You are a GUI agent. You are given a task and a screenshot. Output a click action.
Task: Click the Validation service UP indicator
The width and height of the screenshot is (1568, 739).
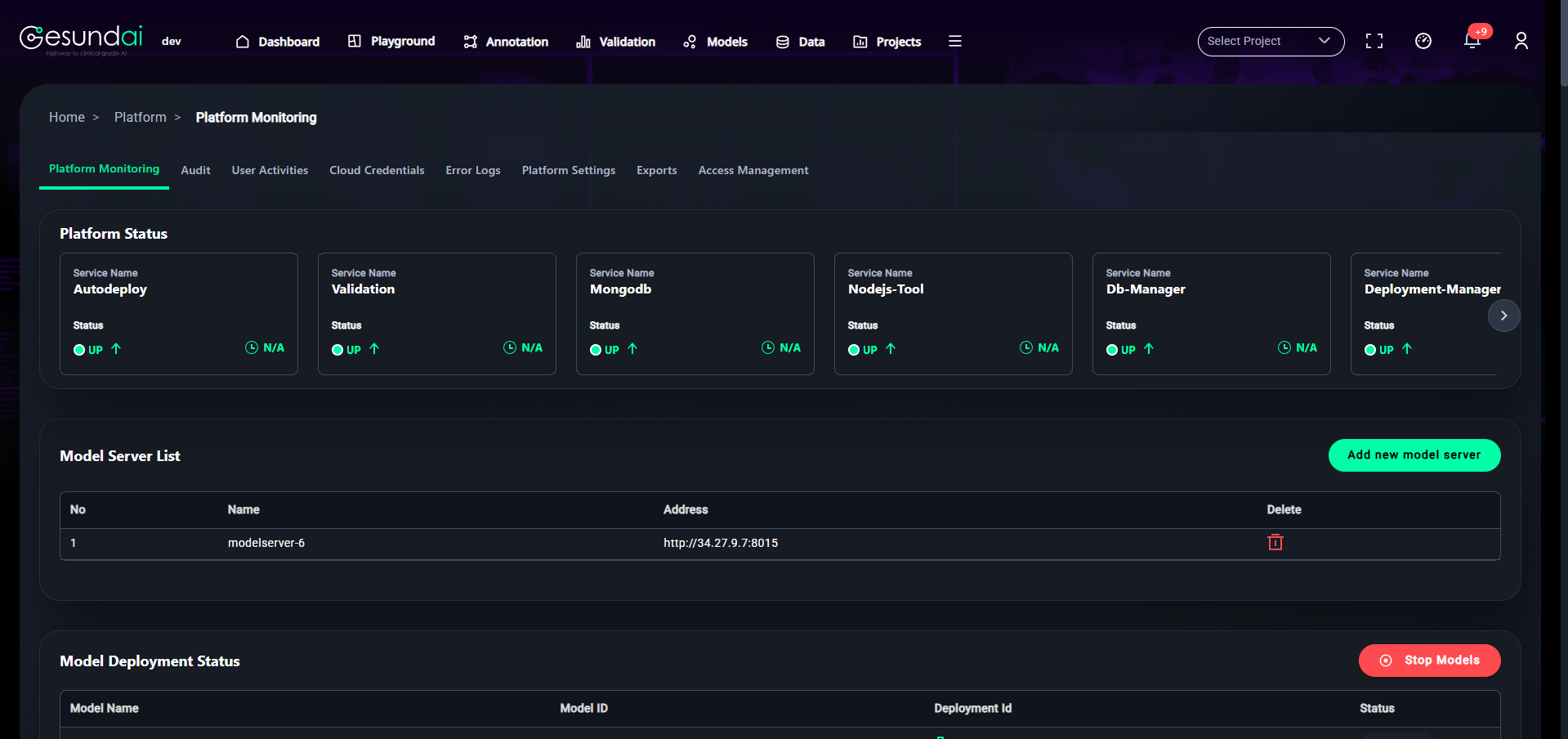[355, 349]
